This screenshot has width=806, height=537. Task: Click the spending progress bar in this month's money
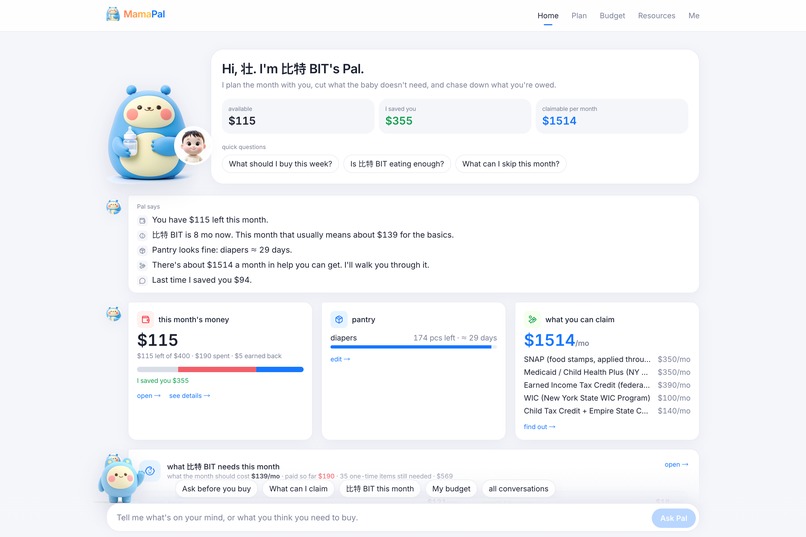pos(220,369)
